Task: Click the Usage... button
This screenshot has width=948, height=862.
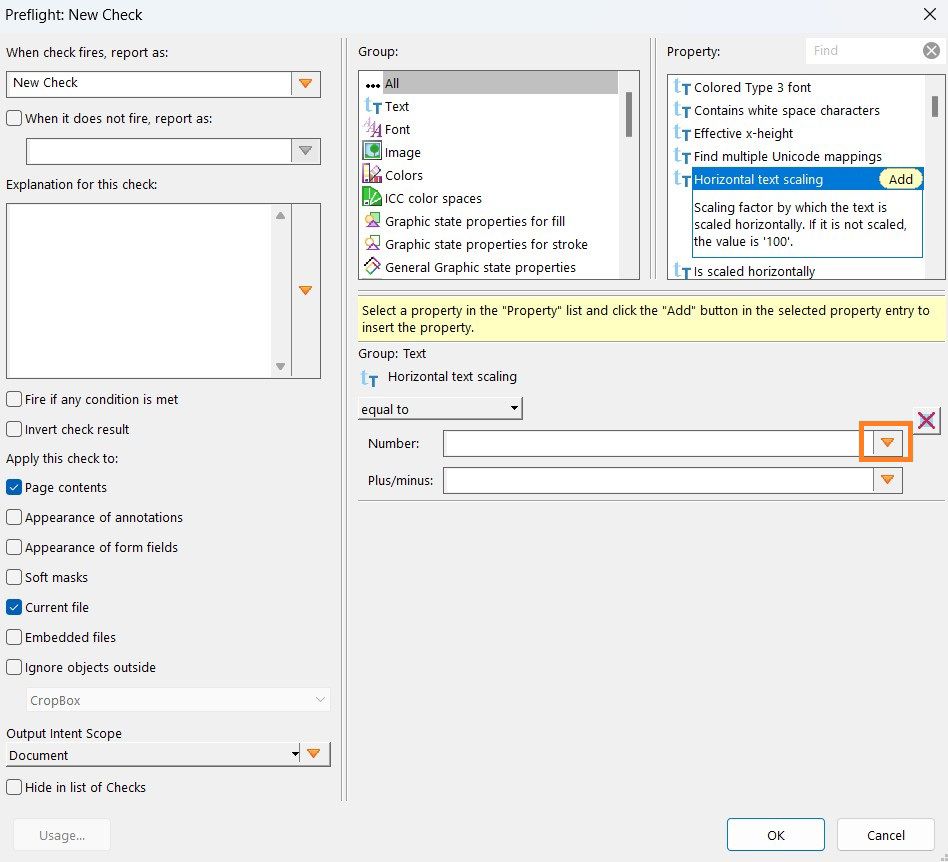Action: pos(62,835)
